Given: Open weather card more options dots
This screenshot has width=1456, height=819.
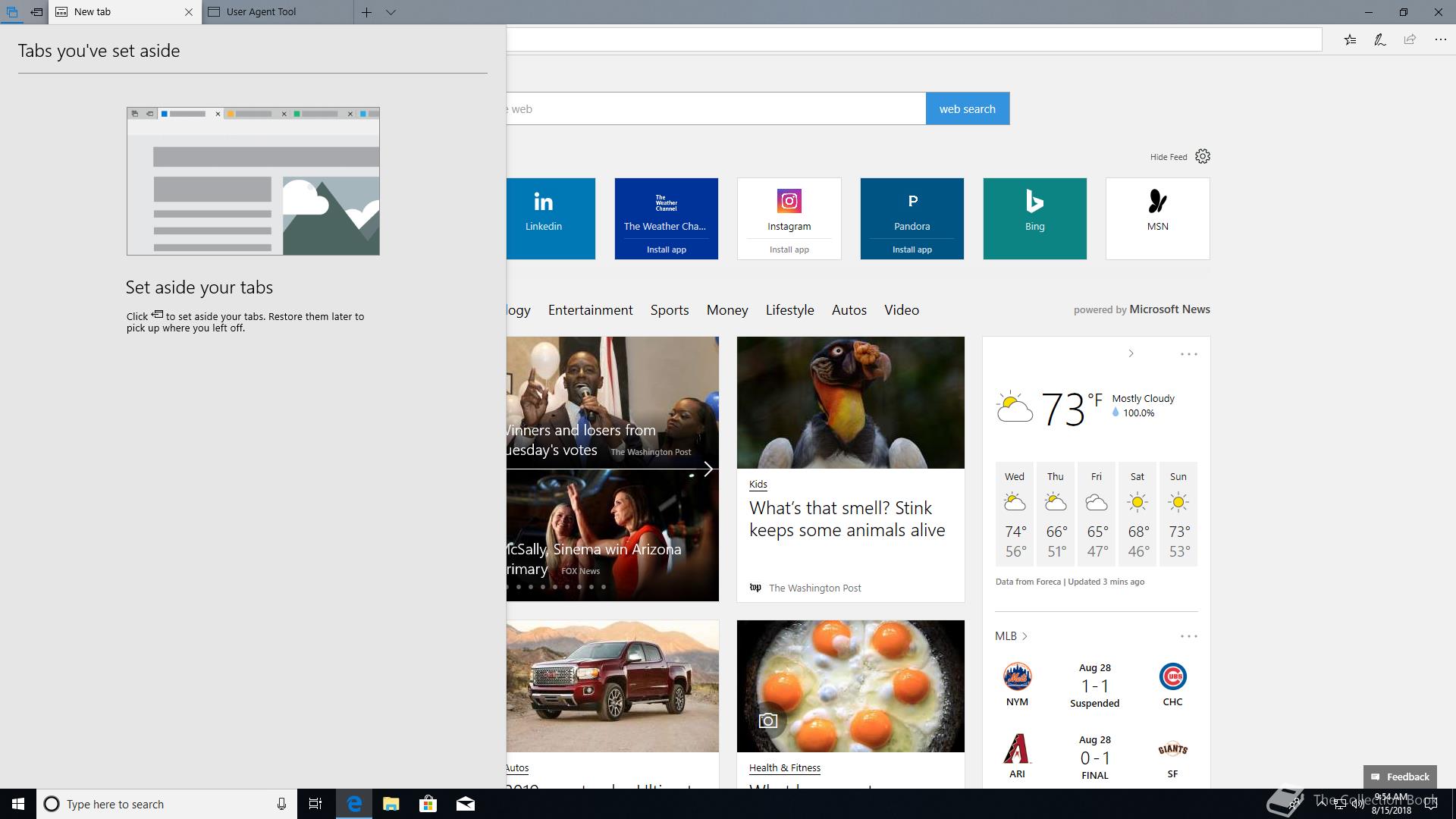Looking at the screenshot, I should pos(1188,354).
